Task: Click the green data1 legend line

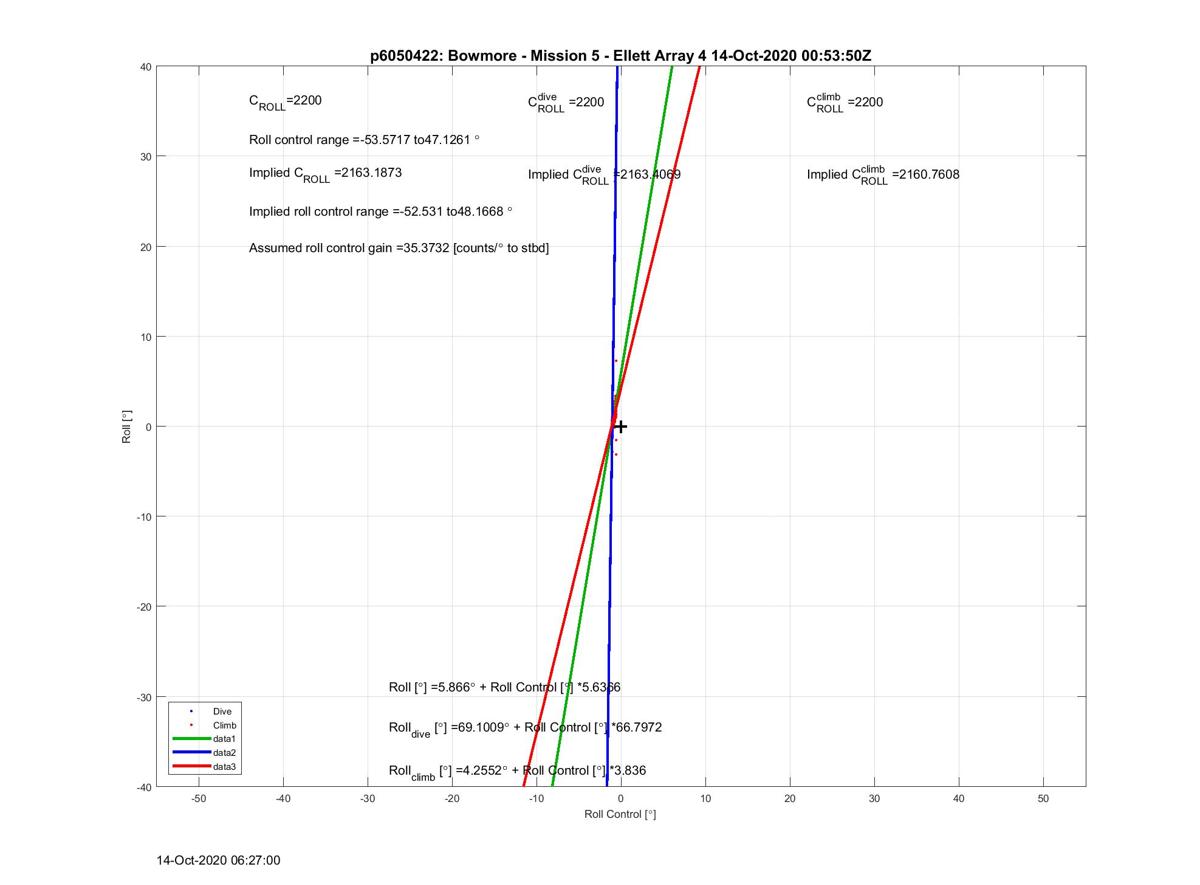Action: click(190, 739)
